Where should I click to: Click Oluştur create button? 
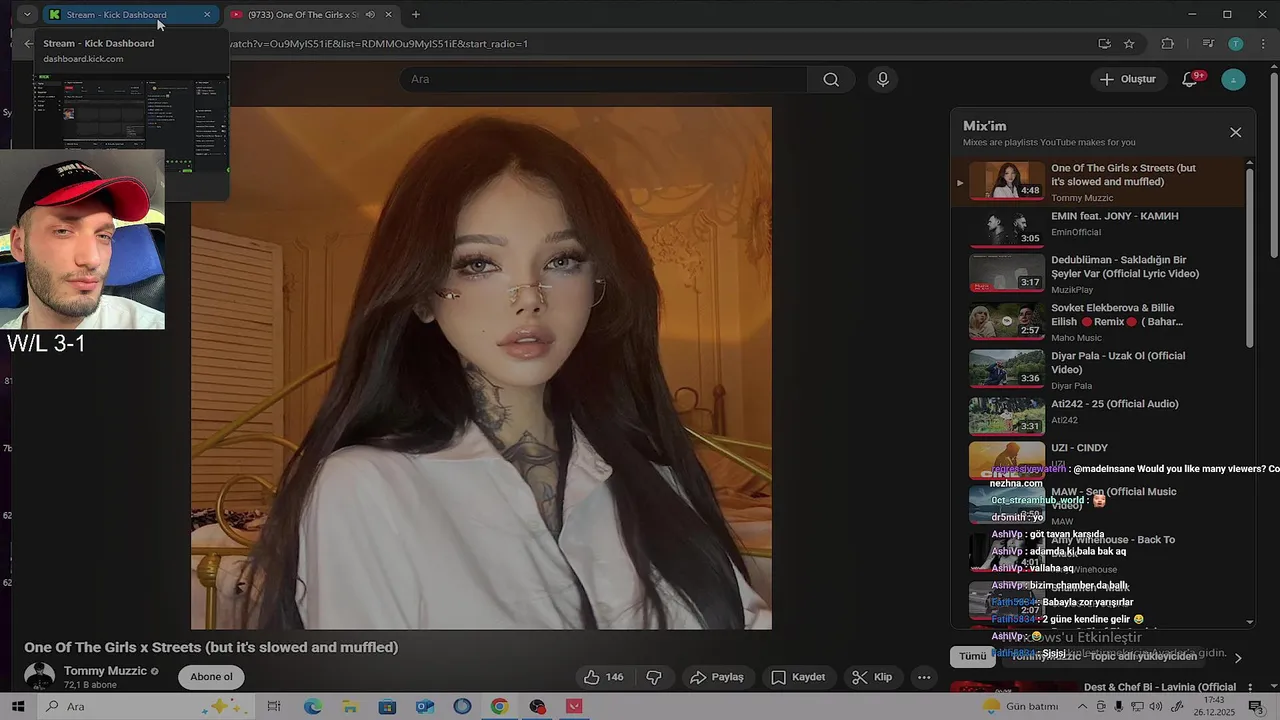[1127, 79]
